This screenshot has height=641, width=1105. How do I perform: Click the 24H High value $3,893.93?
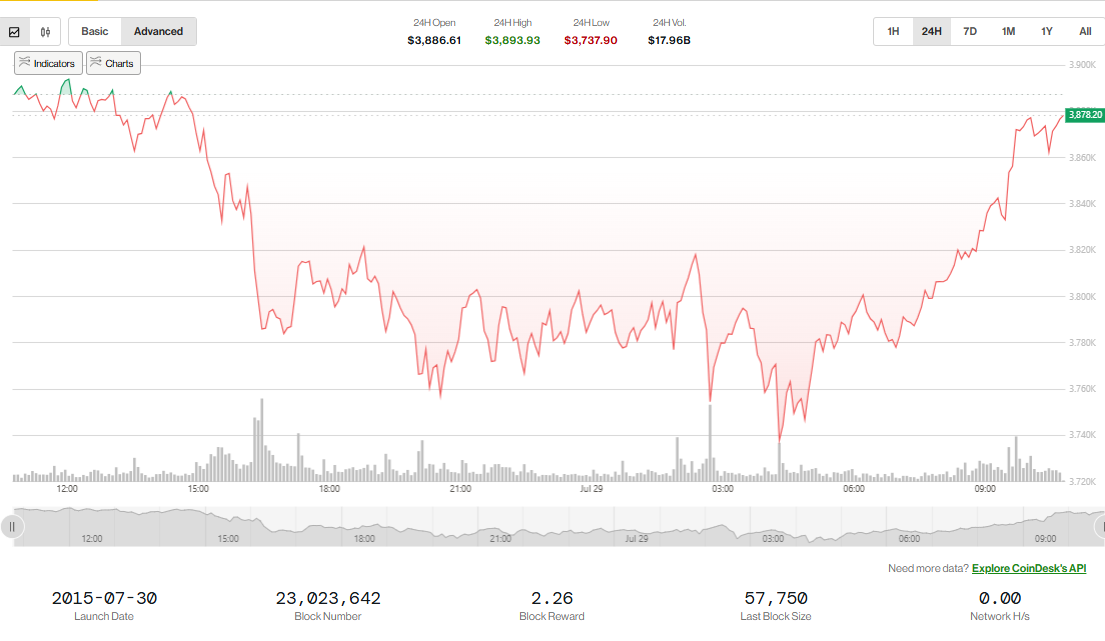512,40
